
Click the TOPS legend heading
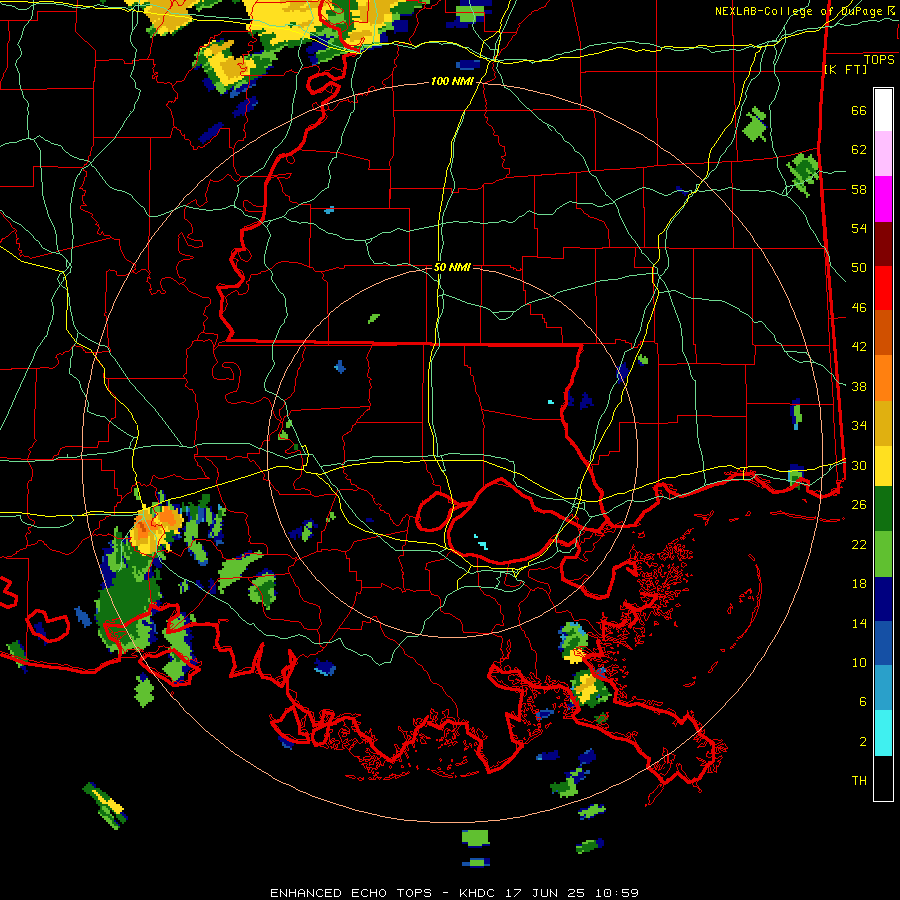(x=879, y=60)
